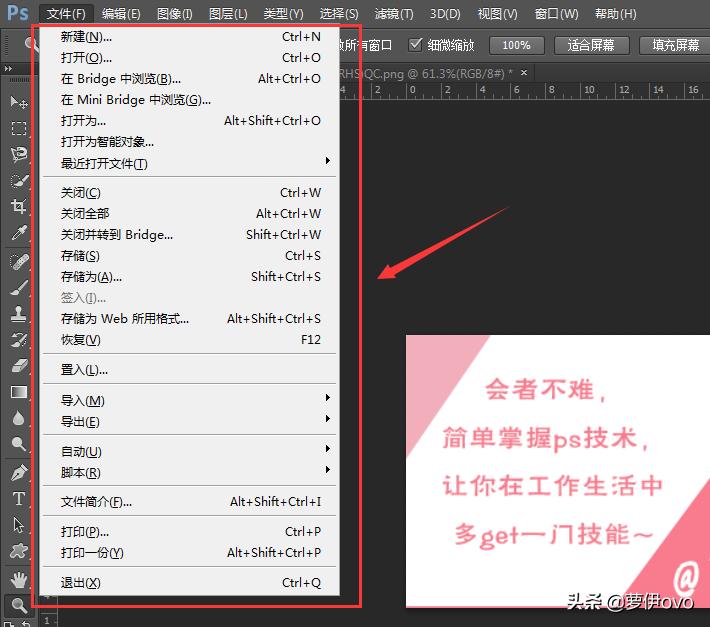Select the Spot Healing Brush tool
710x627 pixels.
19,262
